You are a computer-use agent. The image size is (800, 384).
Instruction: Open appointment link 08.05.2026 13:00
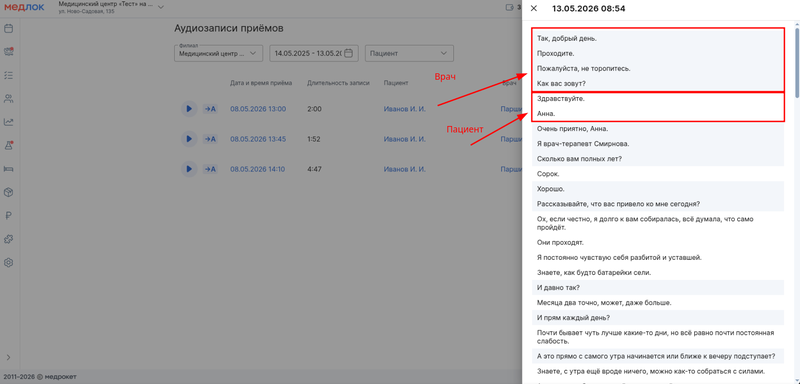pyautogui.click(x=258, y=109)
